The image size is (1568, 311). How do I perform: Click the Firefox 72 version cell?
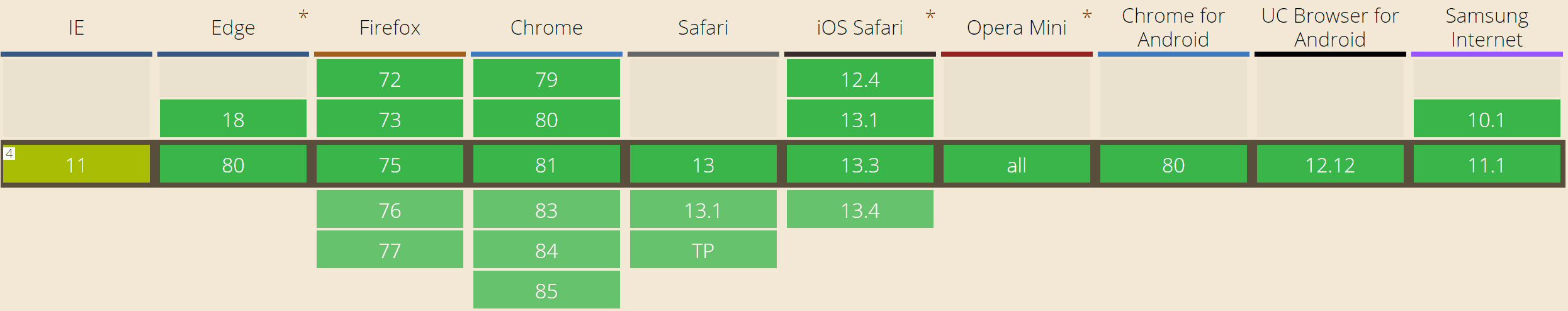390,79
